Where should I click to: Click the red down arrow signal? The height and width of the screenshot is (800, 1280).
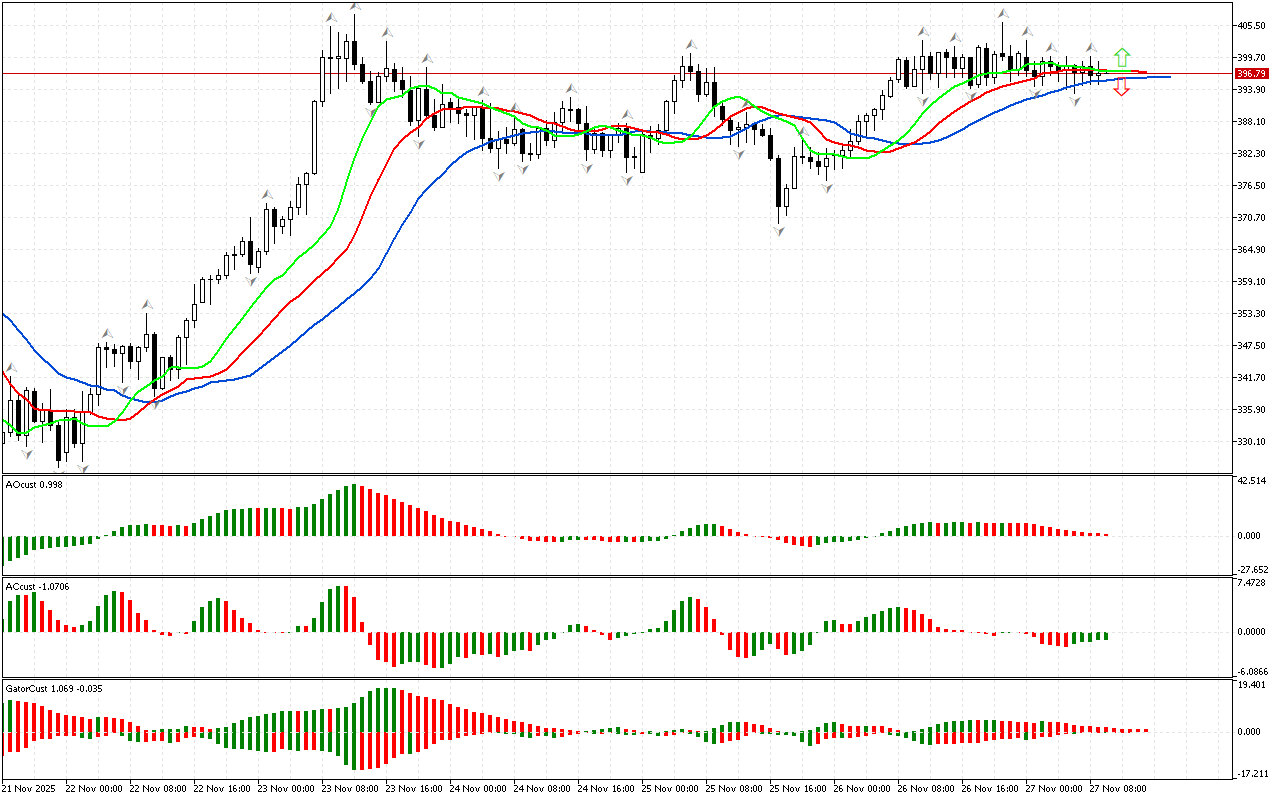1122,88
